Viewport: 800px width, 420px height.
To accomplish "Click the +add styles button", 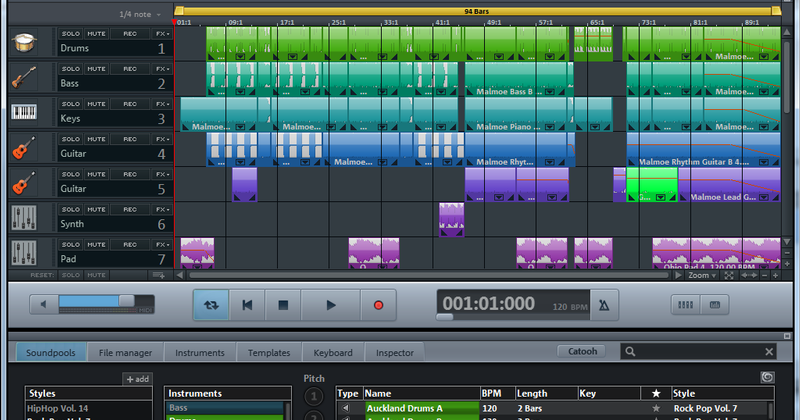I will click(138, 379).
